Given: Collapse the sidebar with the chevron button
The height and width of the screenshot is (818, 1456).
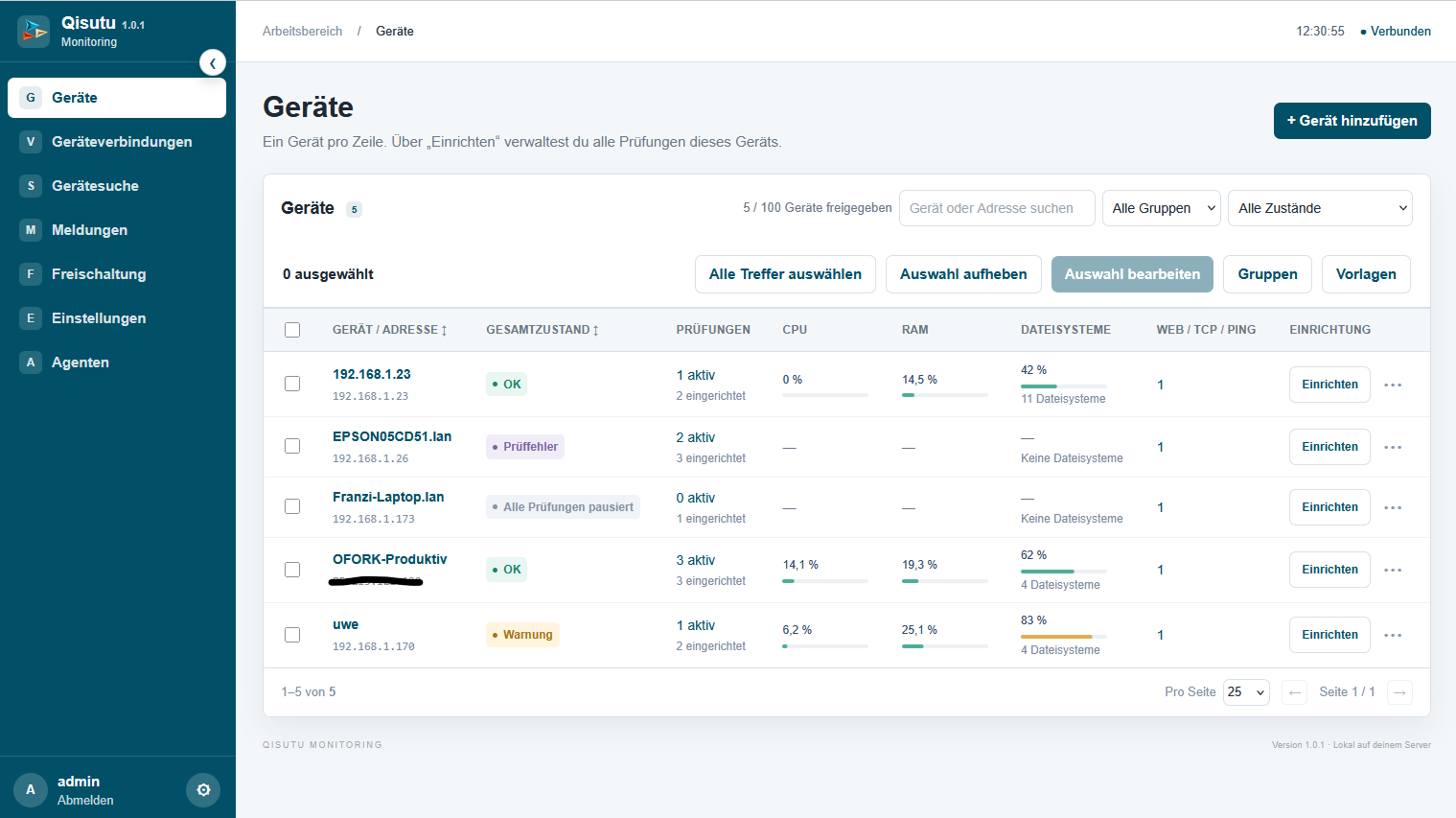Looking at the screenshot, I should coord(213,63).
